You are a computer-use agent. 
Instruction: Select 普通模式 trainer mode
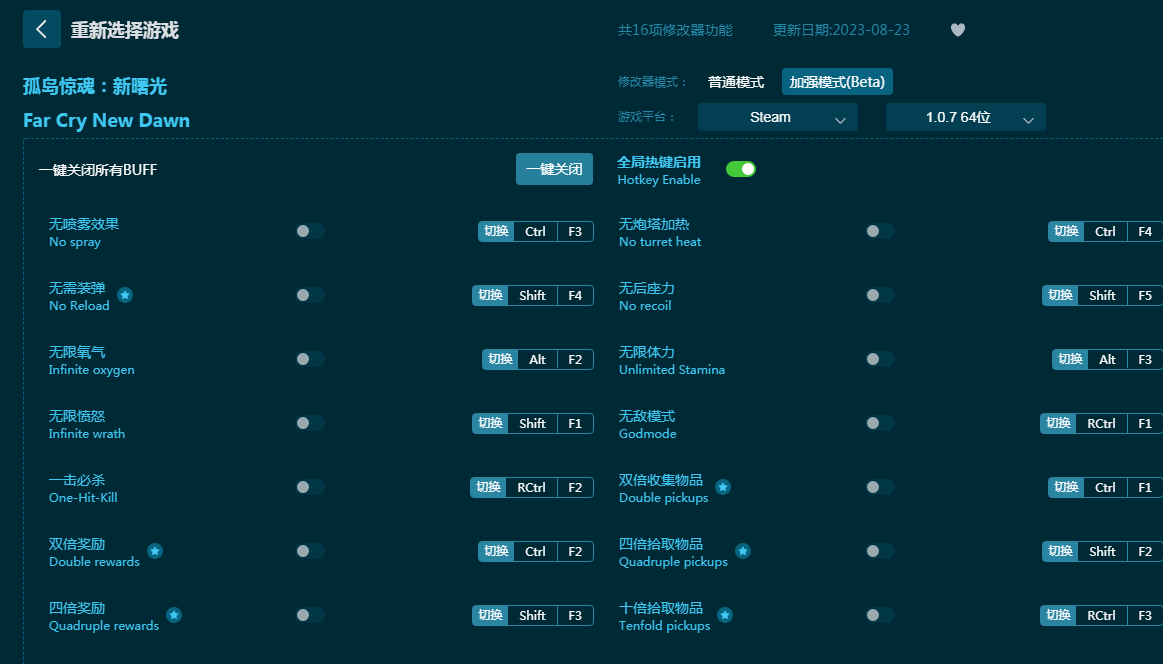click(x=736, y=82)
